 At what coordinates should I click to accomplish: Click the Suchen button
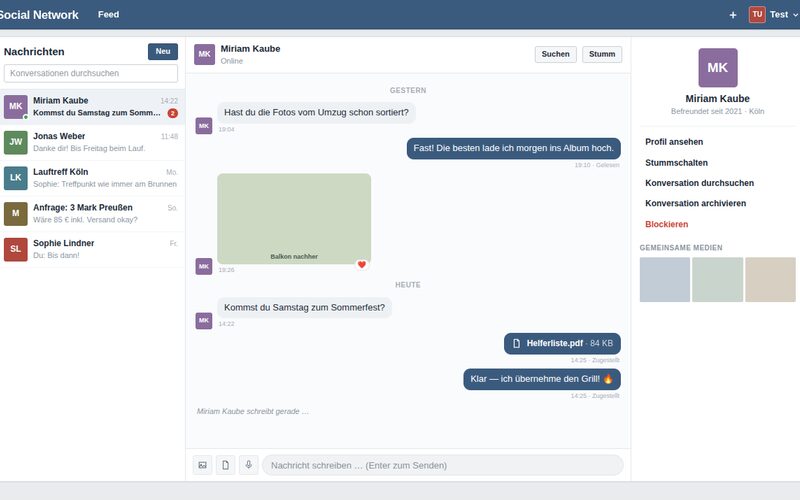pos(556,54)
